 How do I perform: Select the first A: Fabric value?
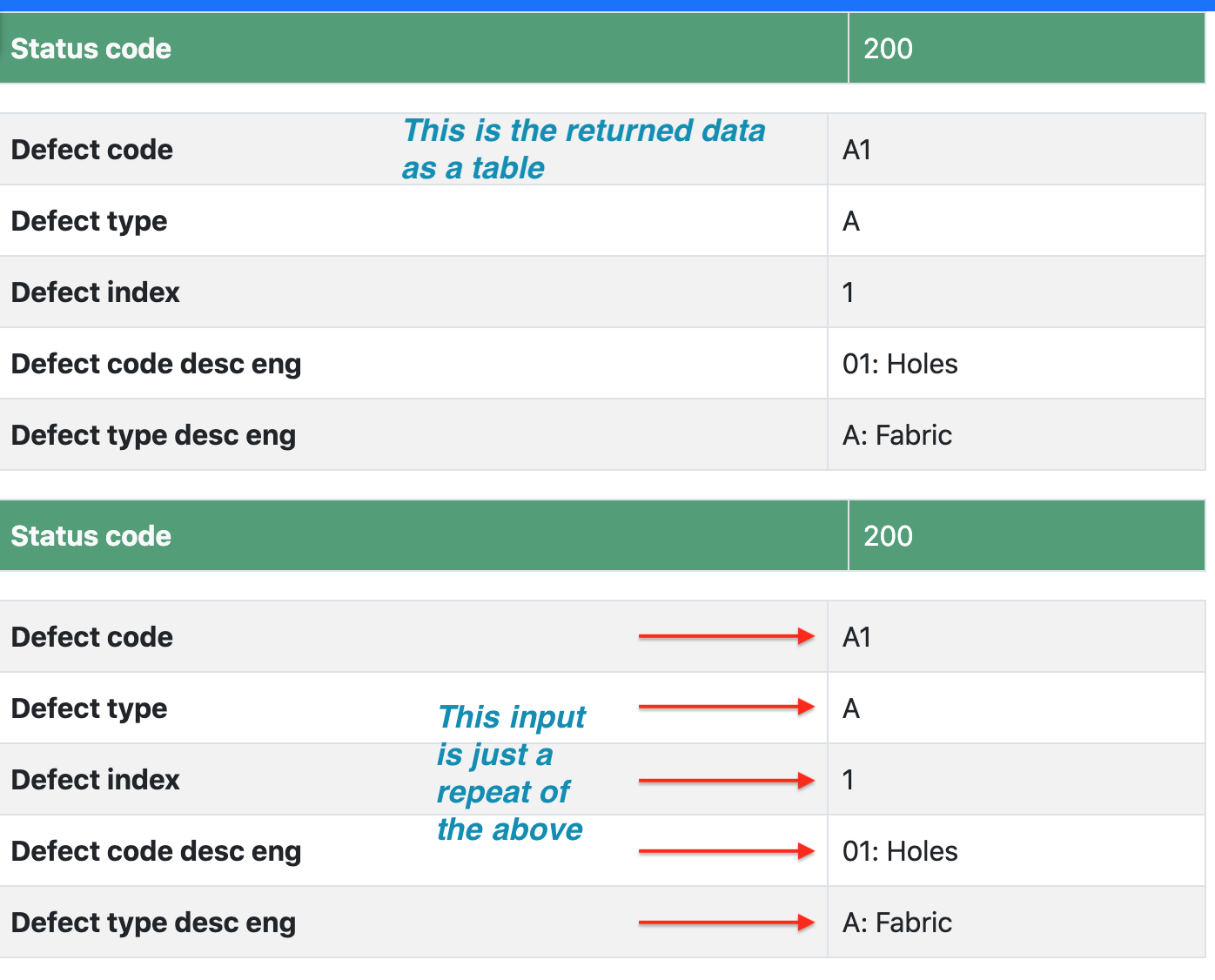coord(897,435)
